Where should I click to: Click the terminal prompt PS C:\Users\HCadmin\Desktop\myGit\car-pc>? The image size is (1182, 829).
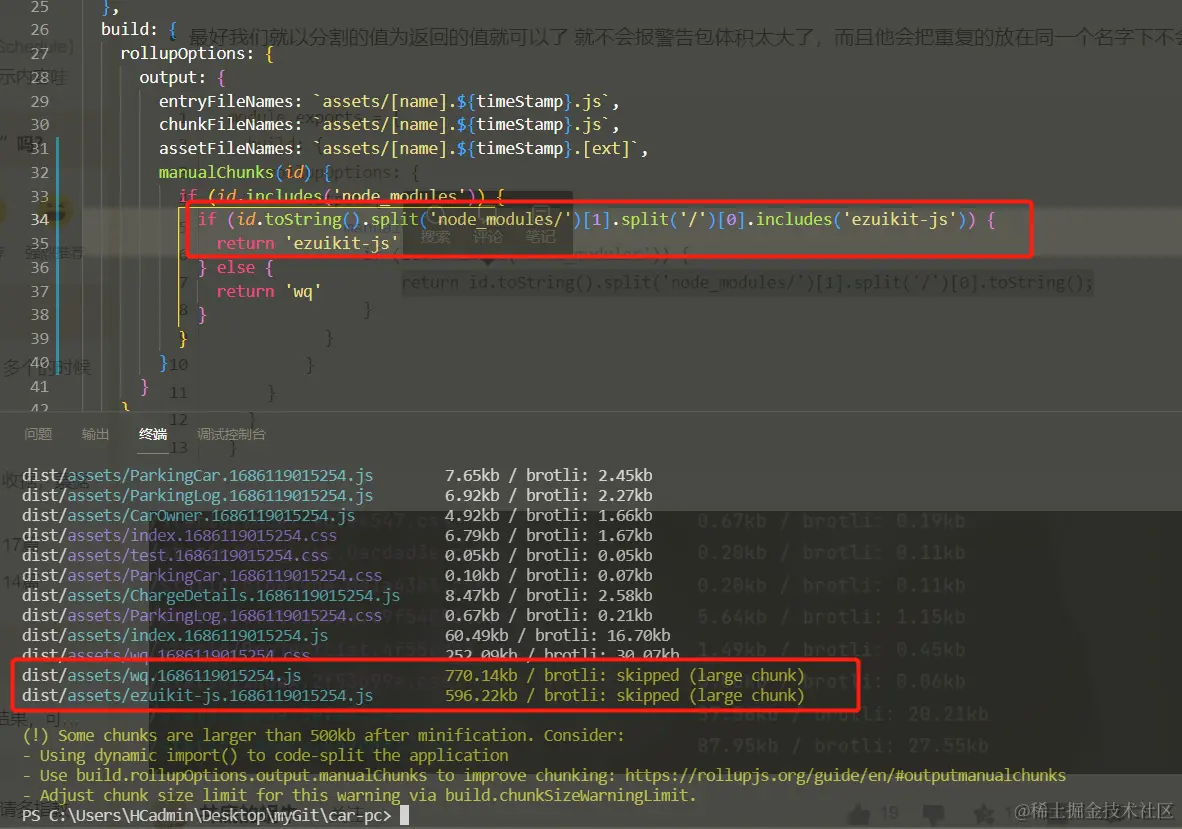coord(207,815)
